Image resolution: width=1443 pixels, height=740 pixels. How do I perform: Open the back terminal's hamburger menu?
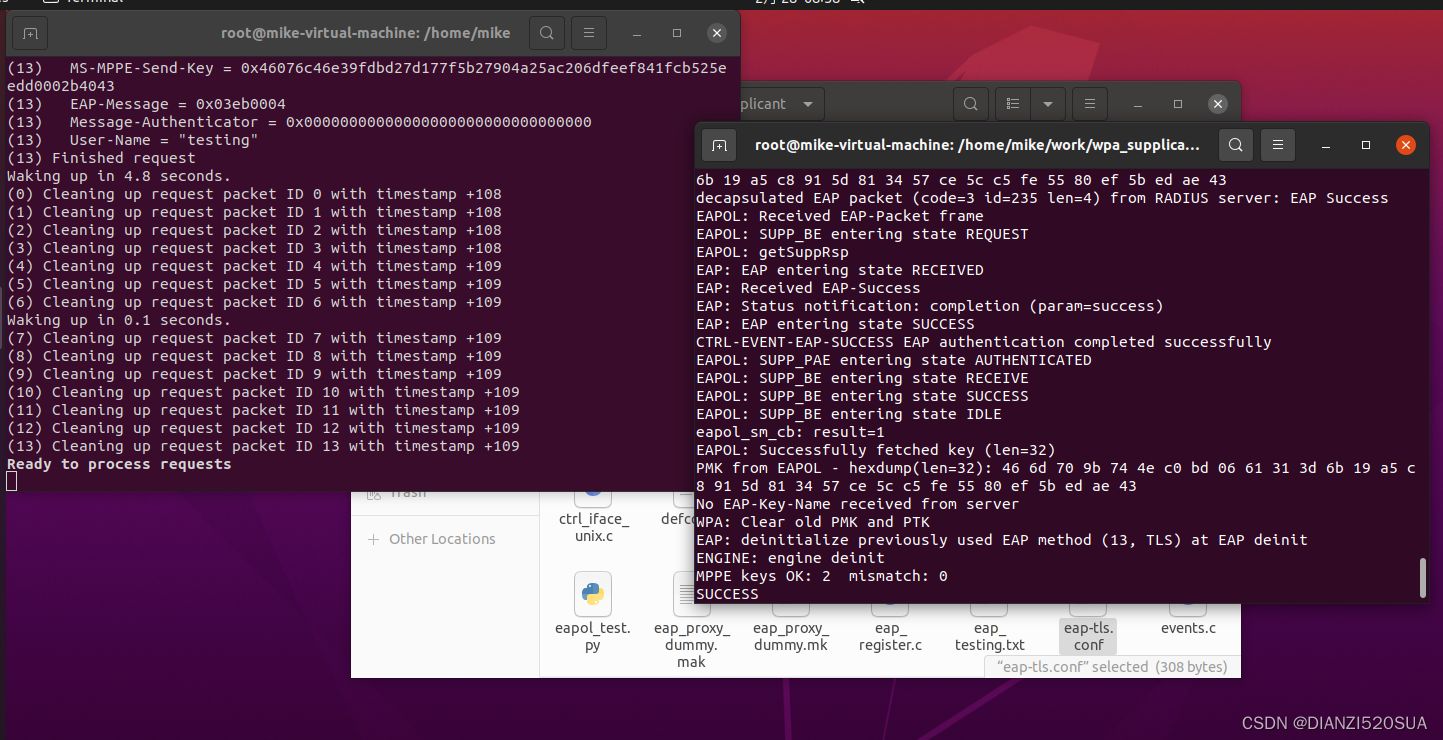(589, 32)
